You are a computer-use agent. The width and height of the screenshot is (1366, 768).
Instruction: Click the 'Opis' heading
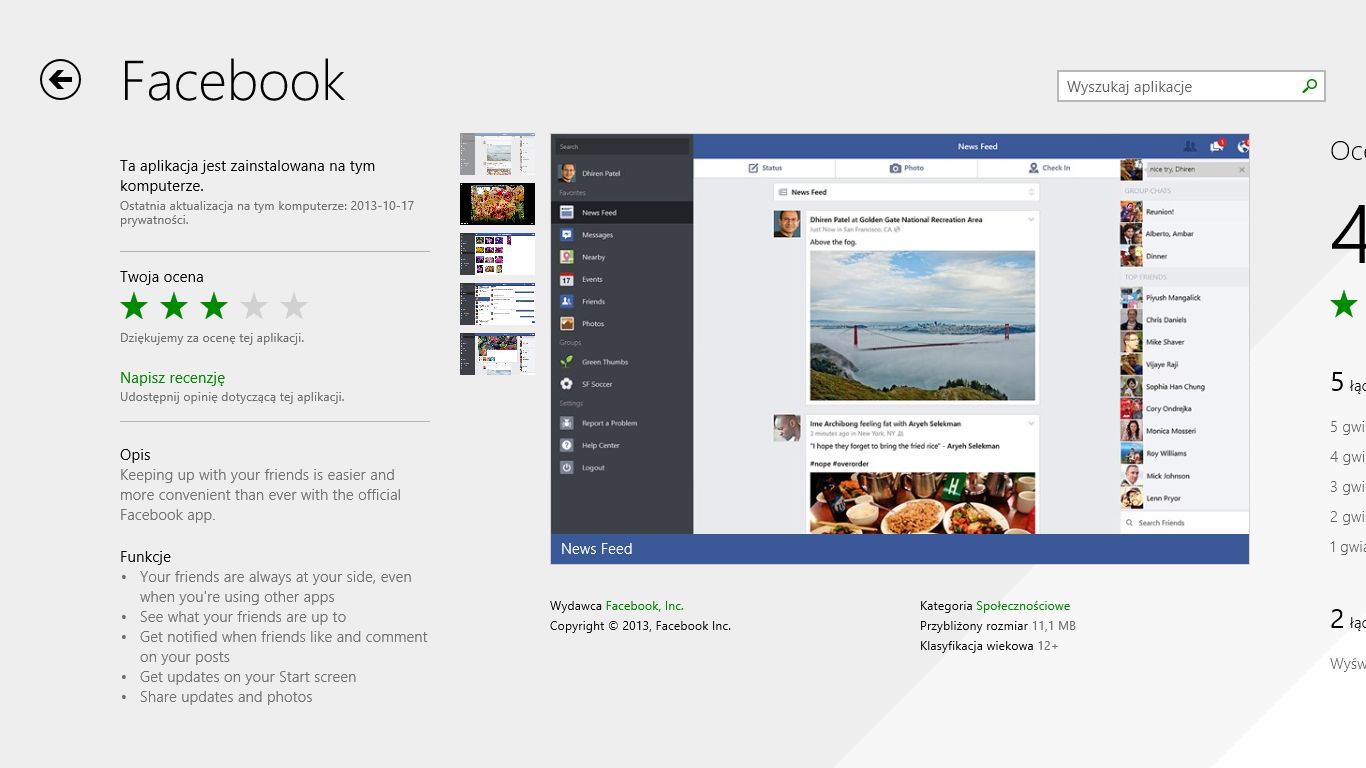[135, 454]
